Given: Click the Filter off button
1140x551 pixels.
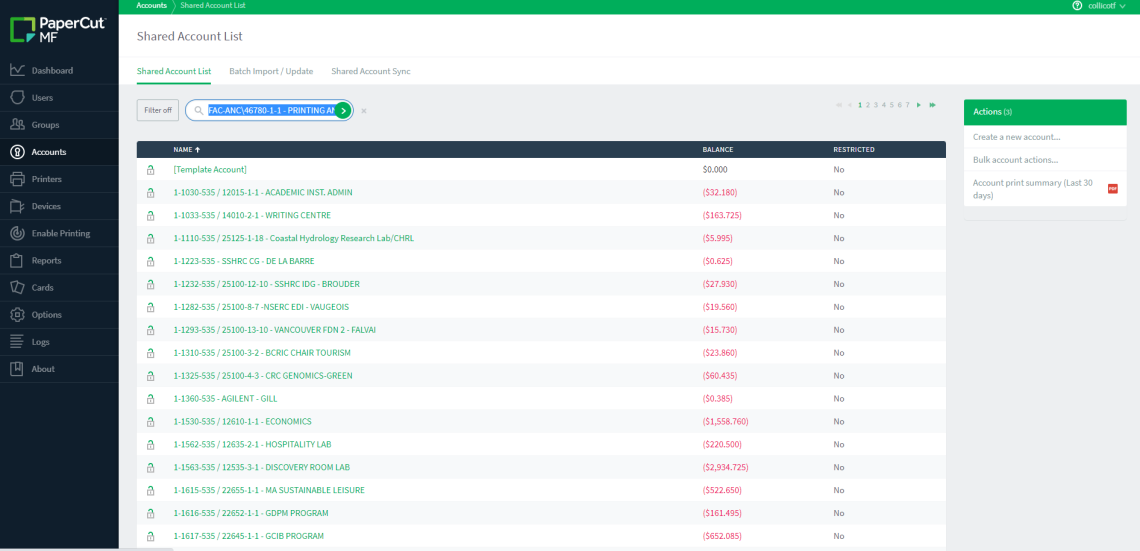Looking at the screenshot, I should click(158, 110).
